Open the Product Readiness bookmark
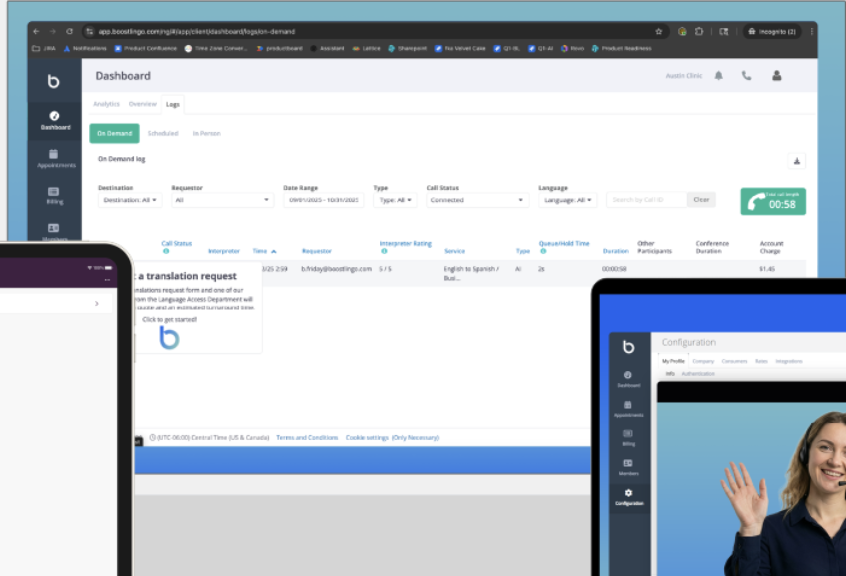Viewport: 846px width, 576px height. coord(622,49)
